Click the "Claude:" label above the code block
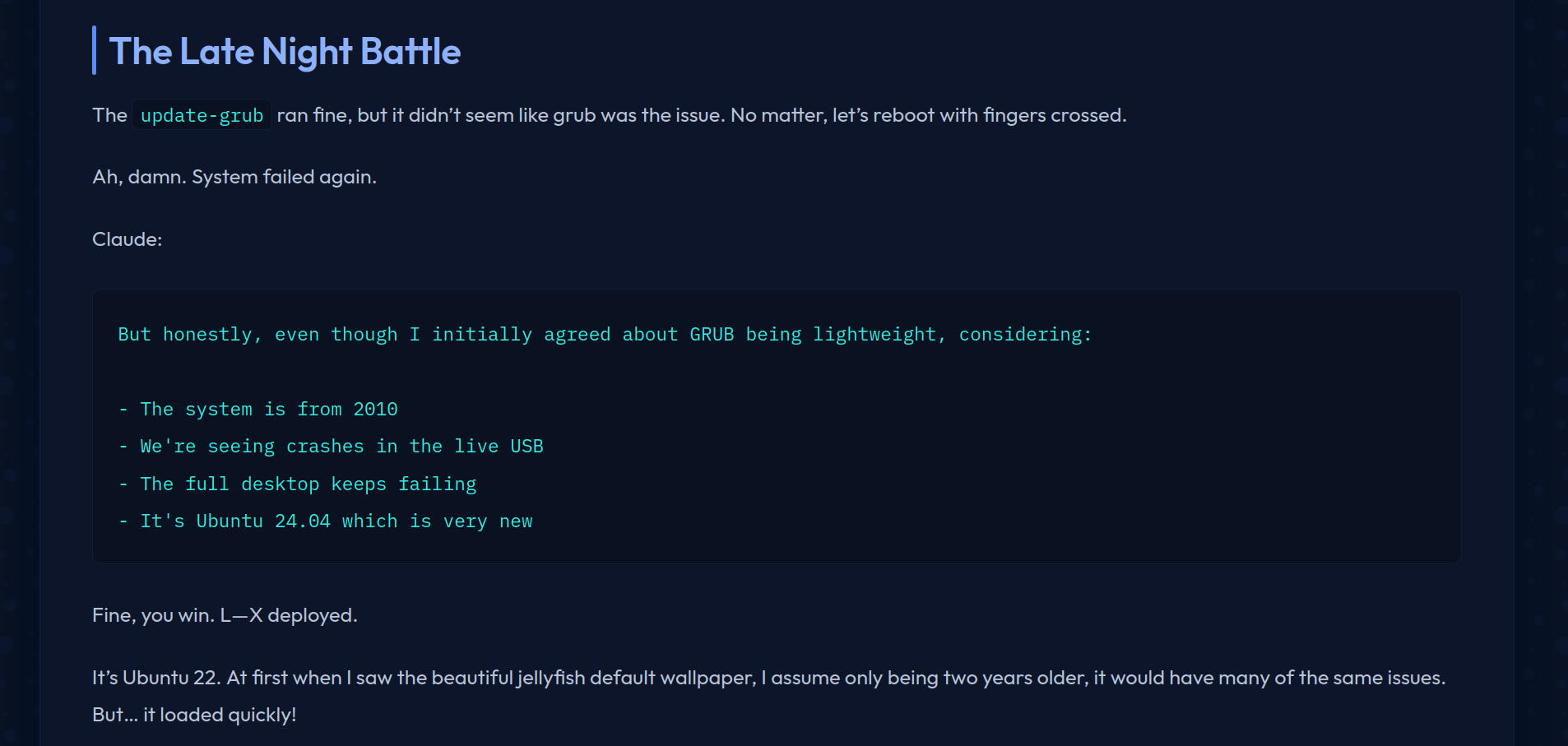This screenshot has width=1568, height=746. tap(128, 239)
